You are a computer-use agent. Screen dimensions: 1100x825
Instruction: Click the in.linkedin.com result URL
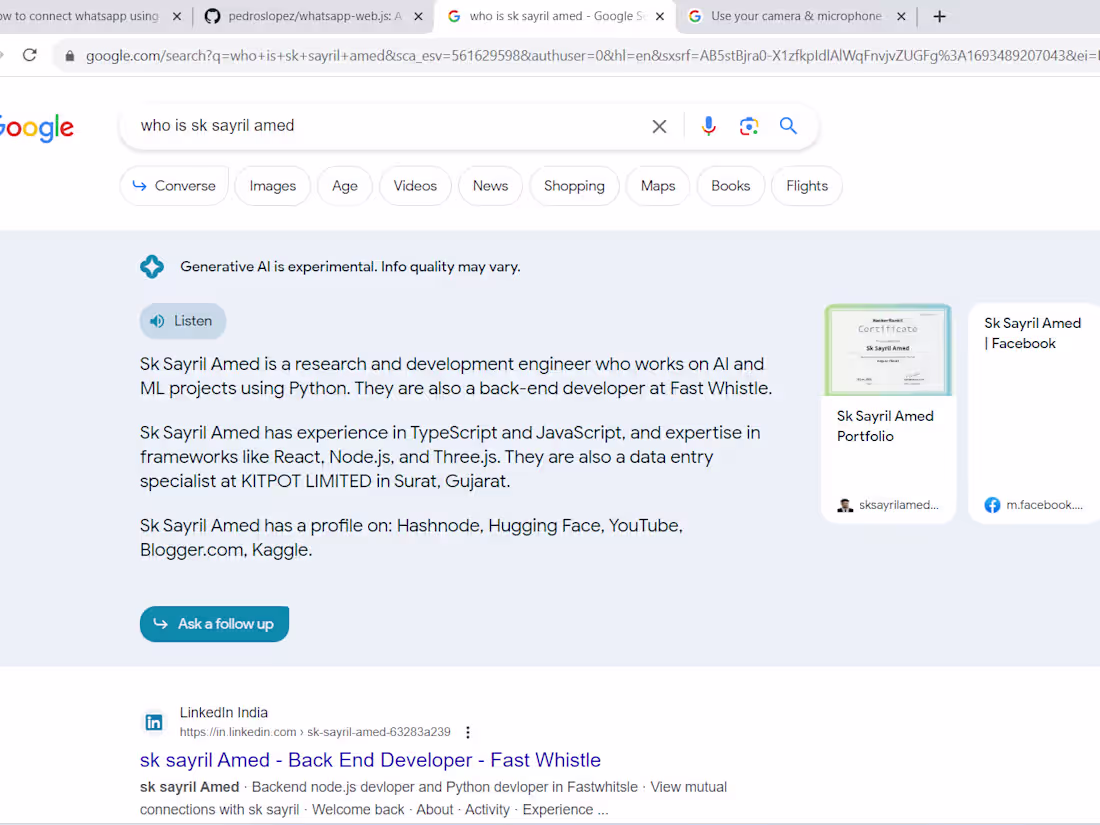coord(315,732)
